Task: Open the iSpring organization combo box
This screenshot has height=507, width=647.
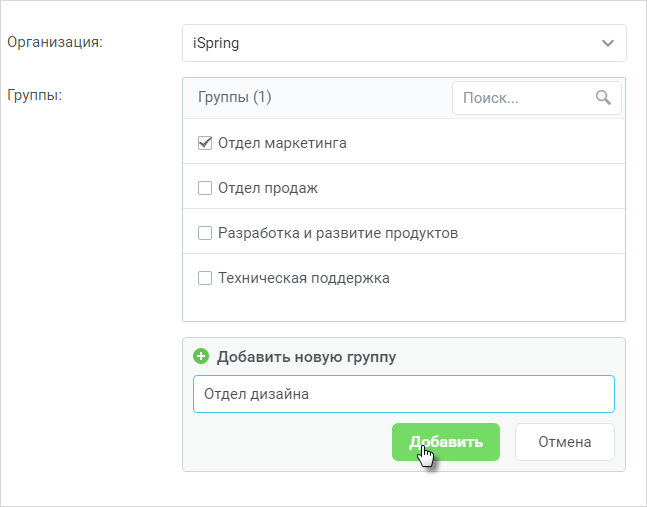Action: (x=404, y=43)
